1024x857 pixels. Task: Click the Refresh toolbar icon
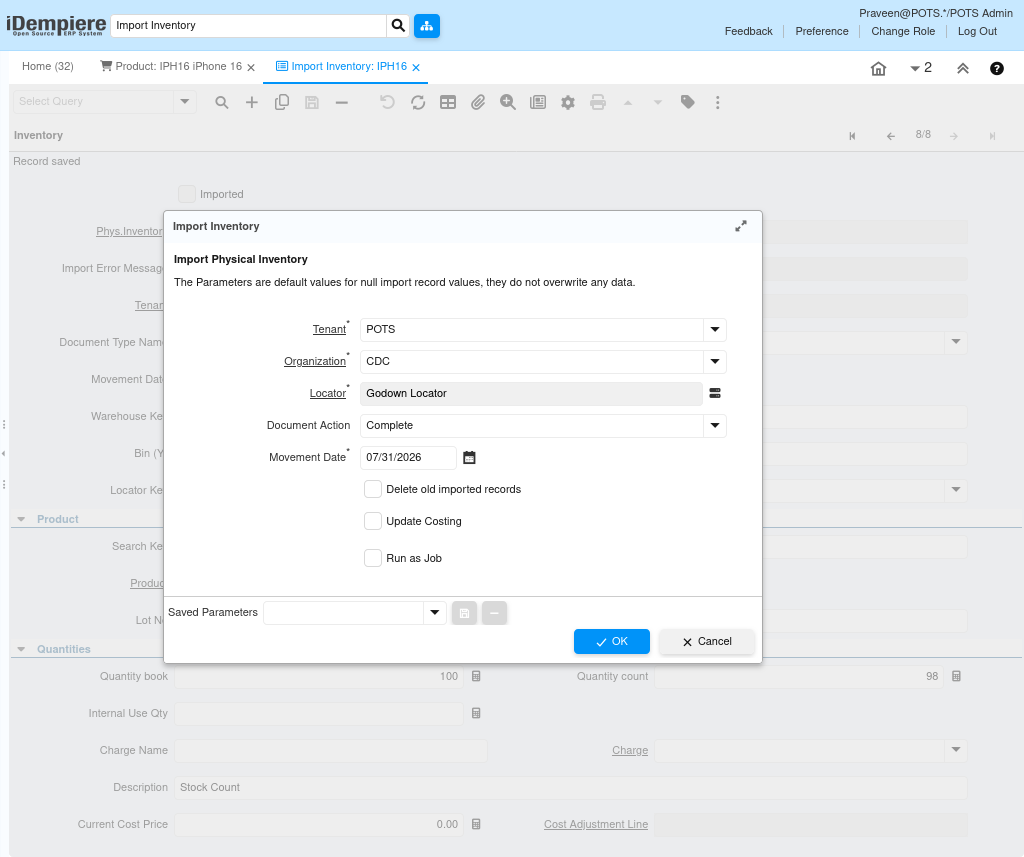(418, 103)
